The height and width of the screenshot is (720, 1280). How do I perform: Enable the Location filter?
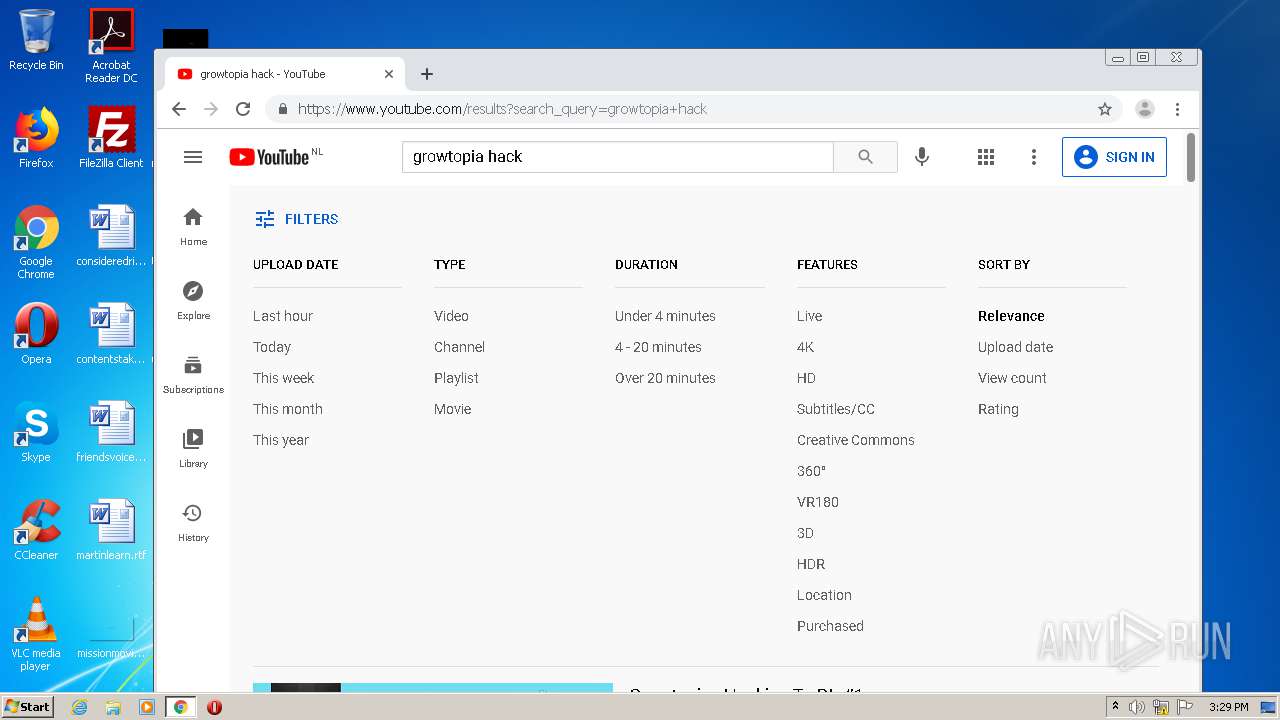click(x=824, y=595)
